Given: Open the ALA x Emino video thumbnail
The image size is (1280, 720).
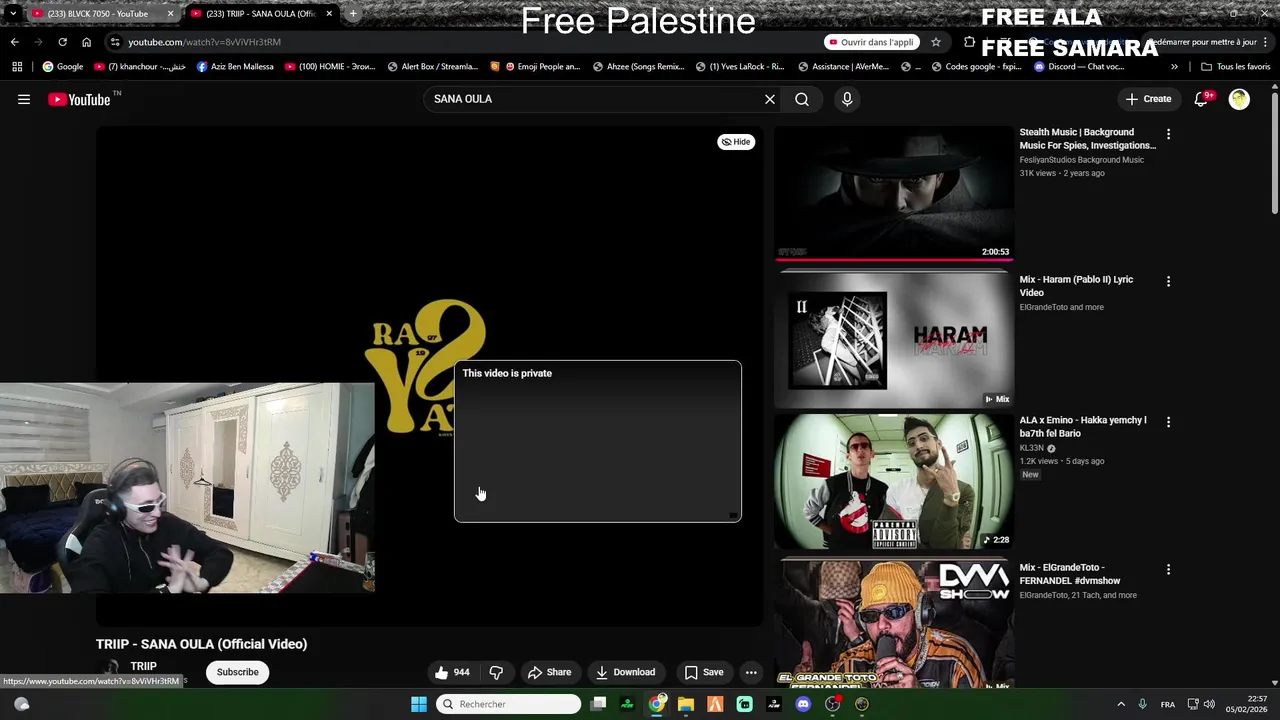Looking at the screenshot, I should point(894,481).
